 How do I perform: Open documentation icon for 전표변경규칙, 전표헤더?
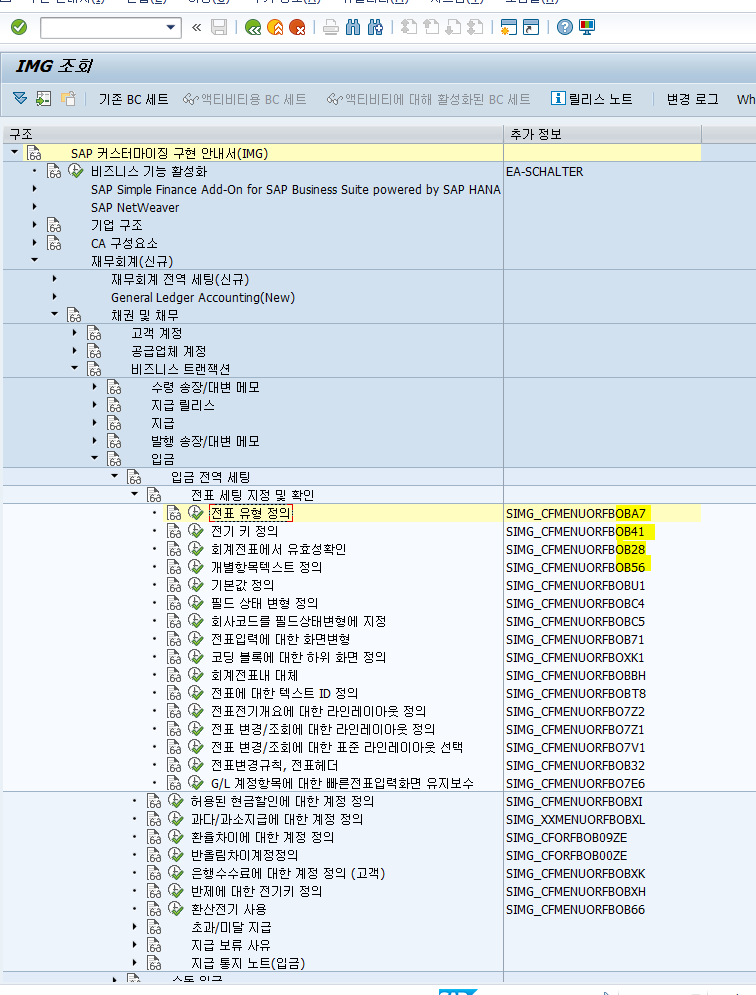(175, 765)
